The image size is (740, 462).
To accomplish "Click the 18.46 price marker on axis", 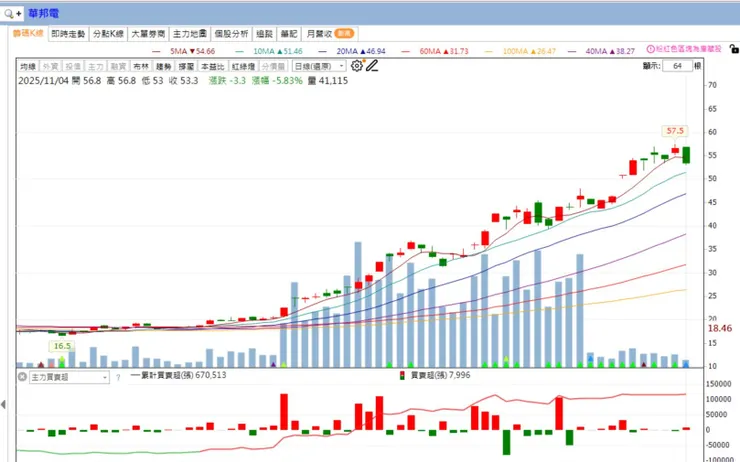I will [720, 328].
